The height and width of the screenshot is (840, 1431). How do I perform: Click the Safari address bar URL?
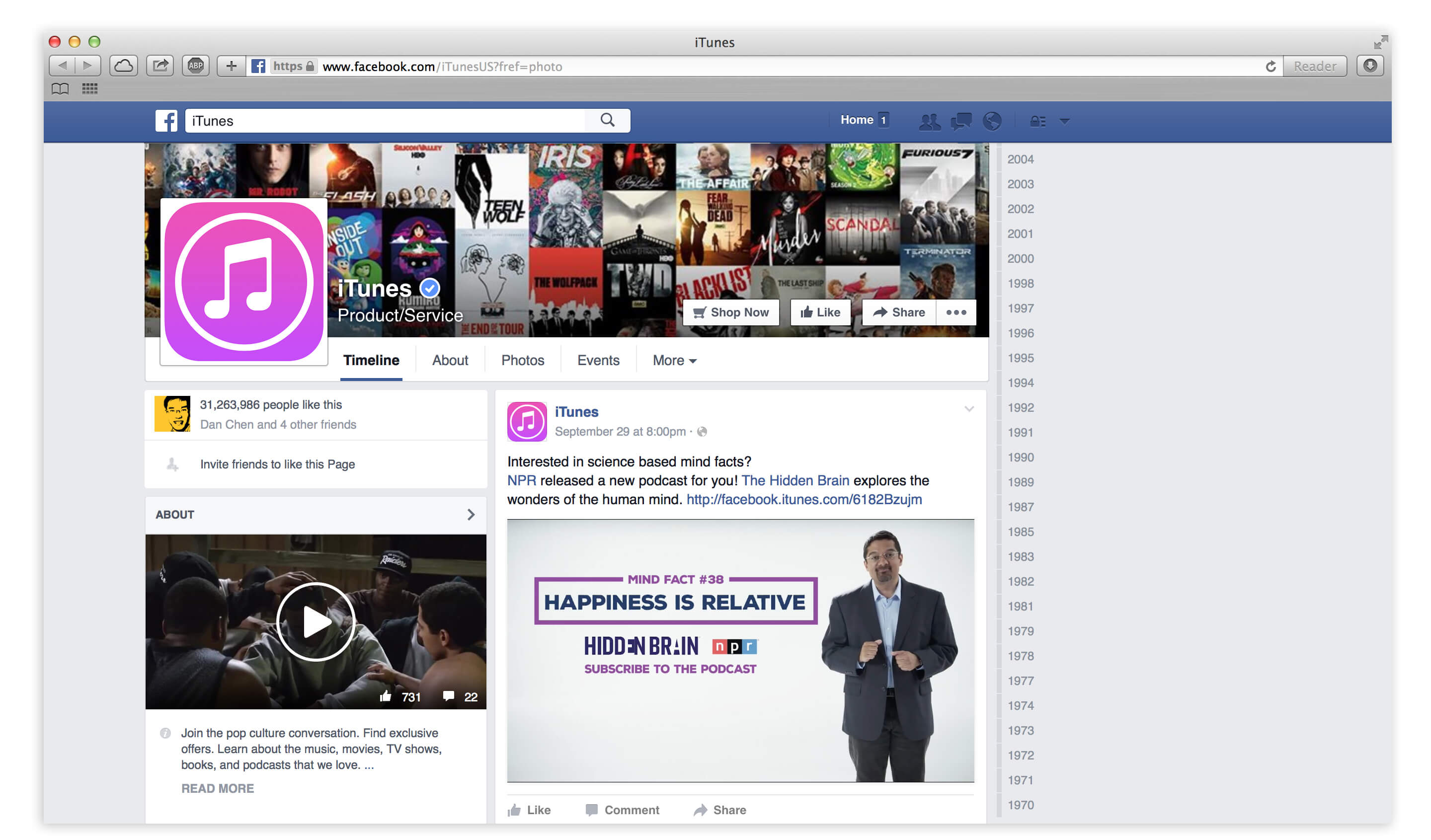point(442,67)
